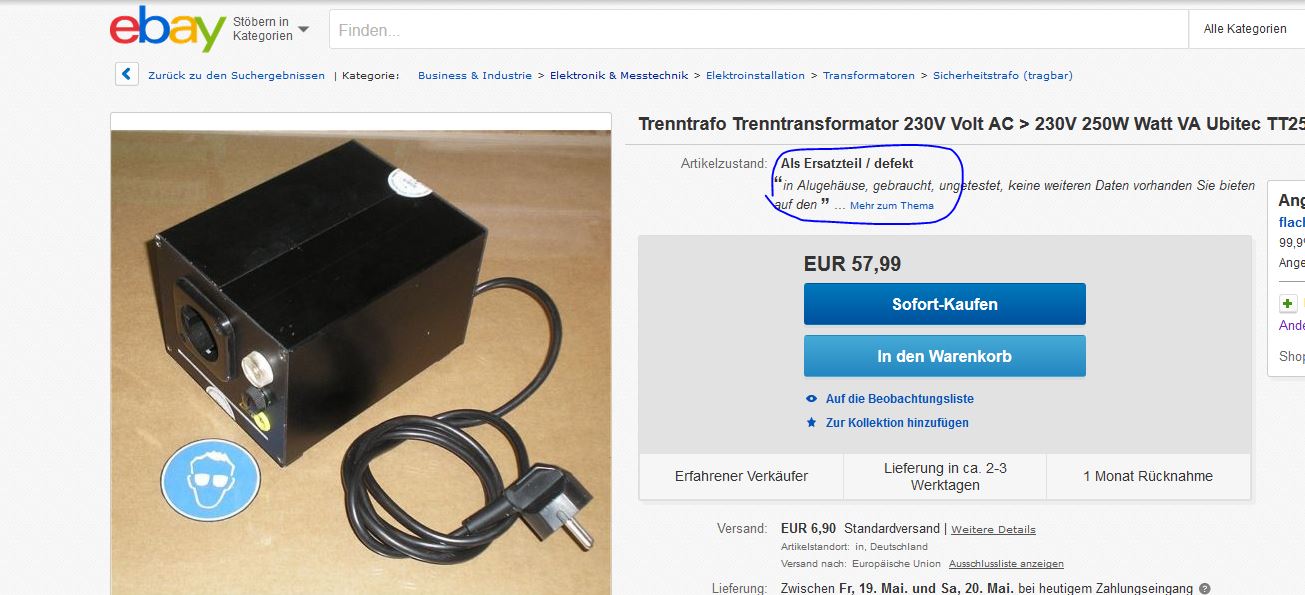Go to Transformatoren category

(869, 75)
